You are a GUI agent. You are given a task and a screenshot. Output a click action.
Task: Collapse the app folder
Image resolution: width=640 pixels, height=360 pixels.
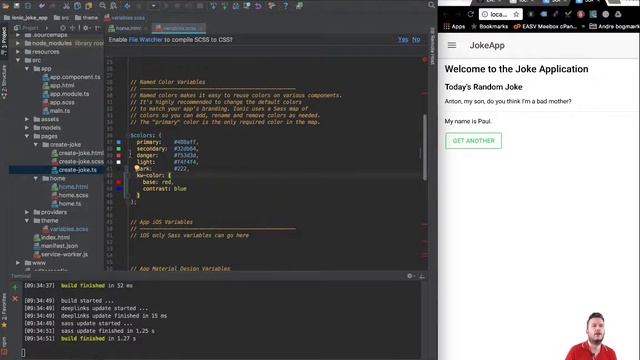click(27, 69)
